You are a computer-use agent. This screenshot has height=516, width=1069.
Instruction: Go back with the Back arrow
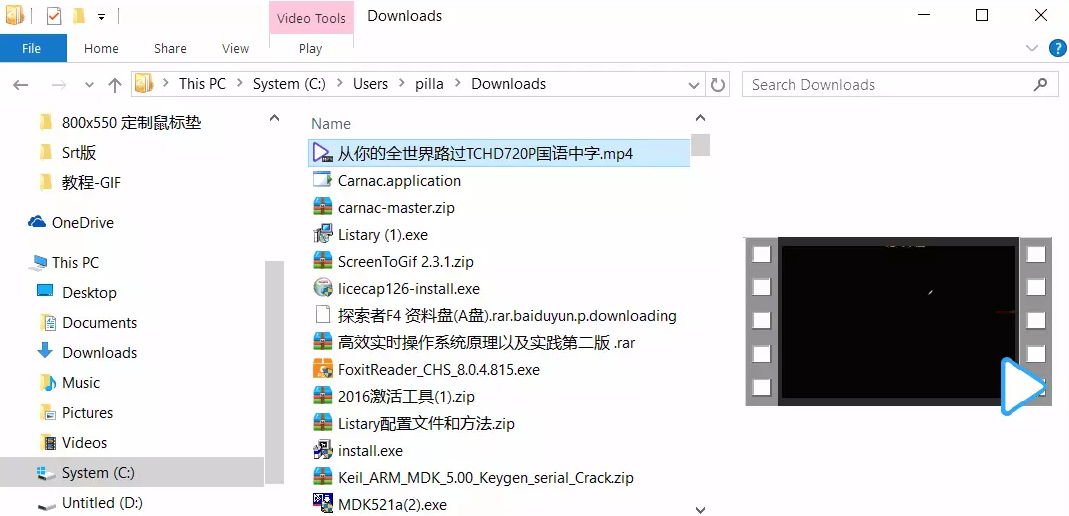point(20,85)
